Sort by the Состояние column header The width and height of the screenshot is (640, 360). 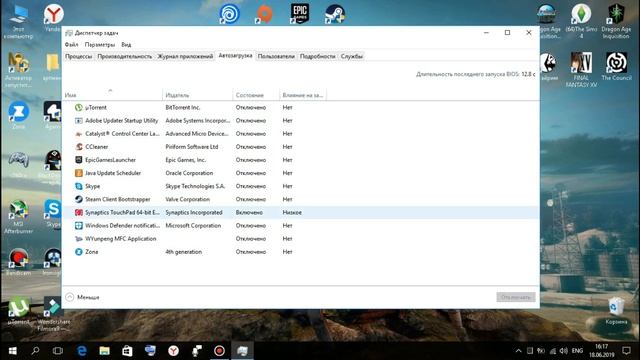(x=256, y=95)
